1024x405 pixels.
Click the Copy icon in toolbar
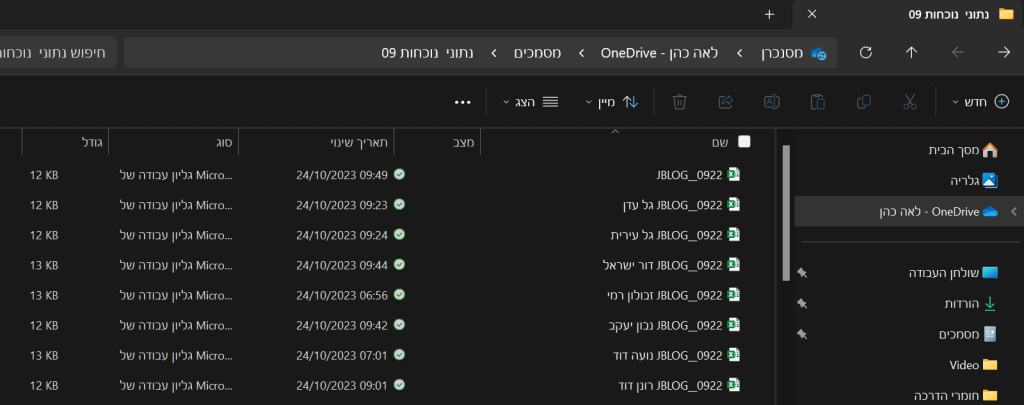tap(864, 102)
